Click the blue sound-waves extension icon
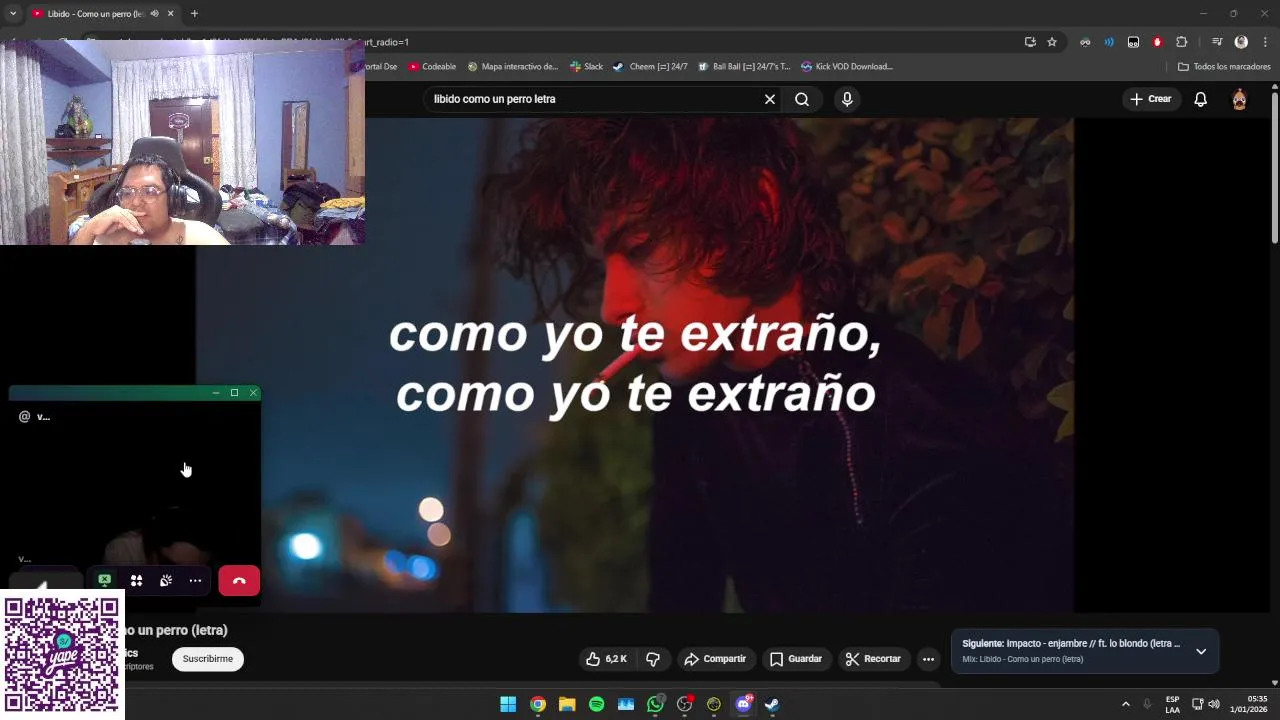1280x720 pixels. click(1109, 42)
